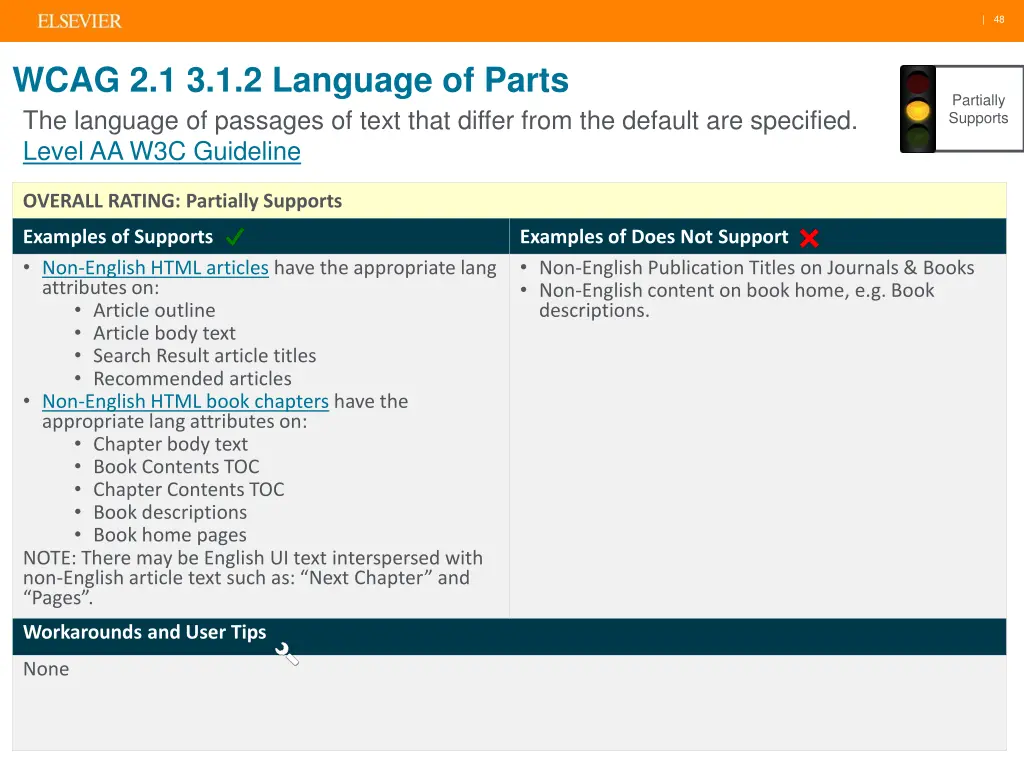Click the red X icon beside Does Not Support

tap(809, 238)
